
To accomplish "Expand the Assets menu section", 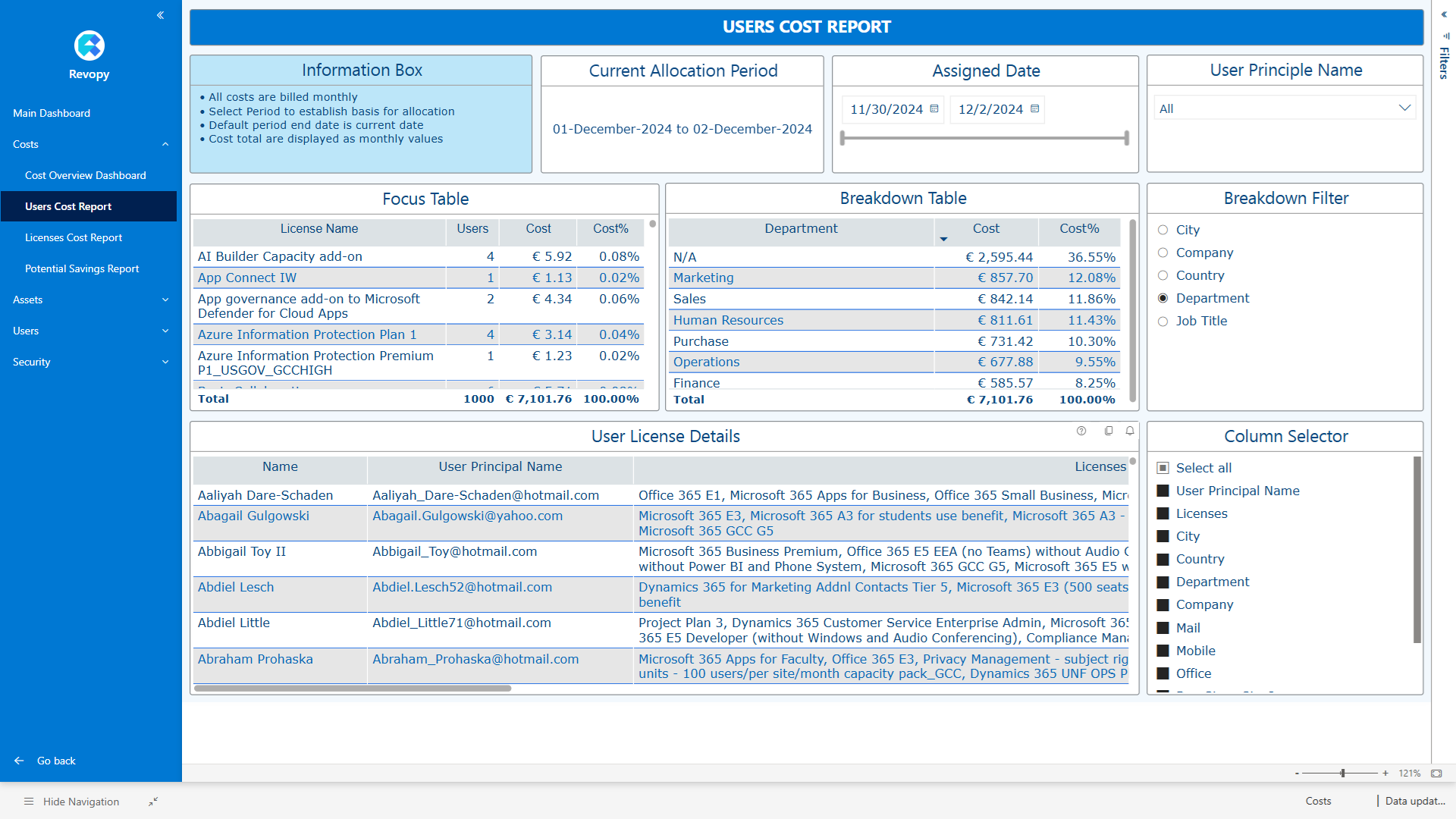I will (165, 300).
